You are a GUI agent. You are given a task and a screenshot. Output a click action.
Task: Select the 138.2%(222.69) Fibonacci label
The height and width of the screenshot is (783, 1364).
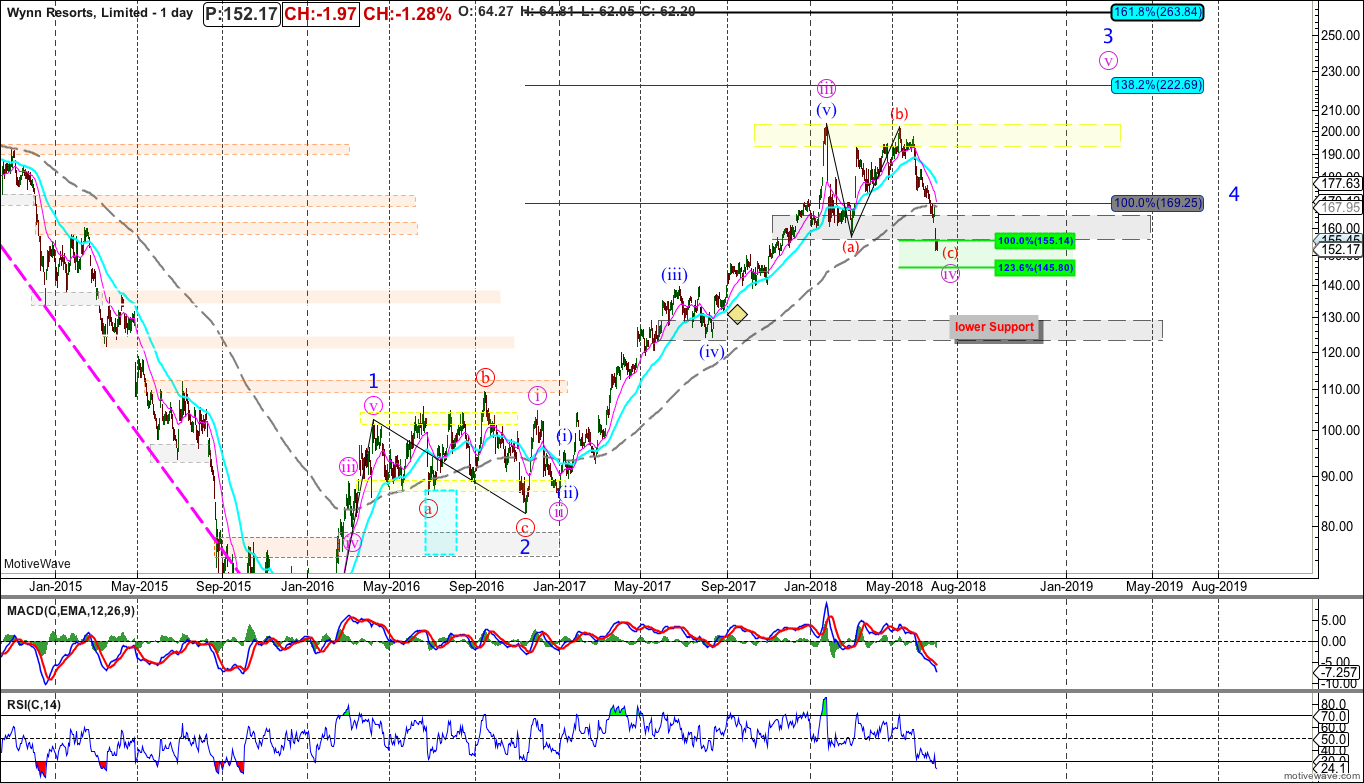pyautogui.click(x=1157, y=85)
